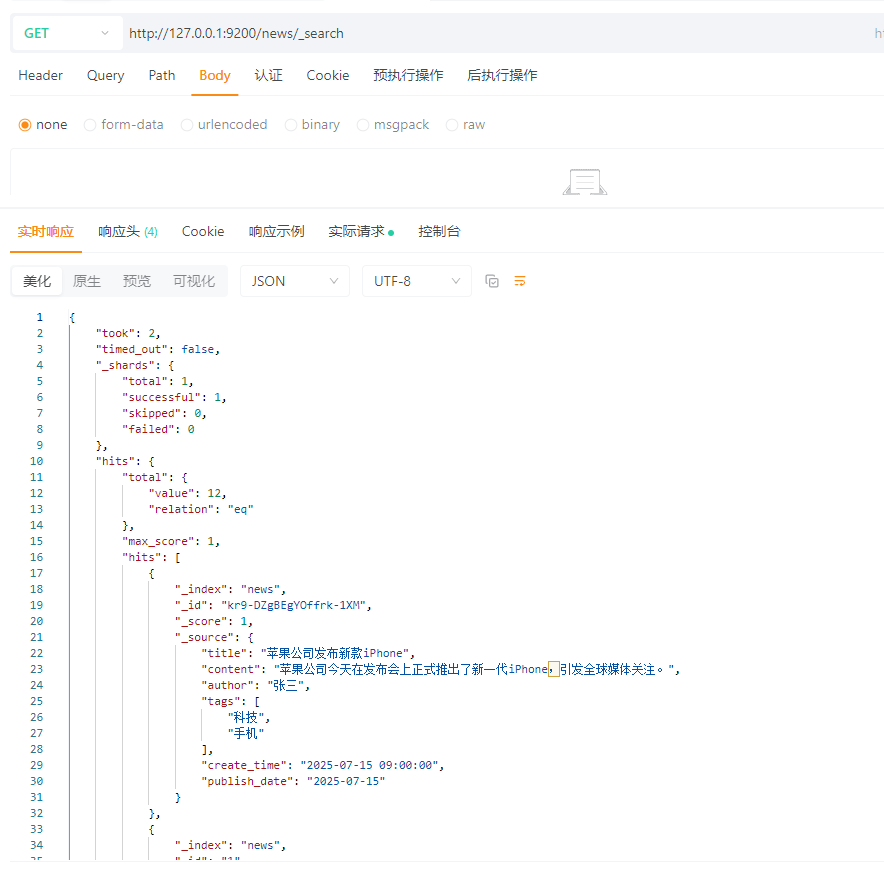Open the request Cookie tab
This screenshot has width=884, height=873.
pyautogui.click(x=328, y=76)
